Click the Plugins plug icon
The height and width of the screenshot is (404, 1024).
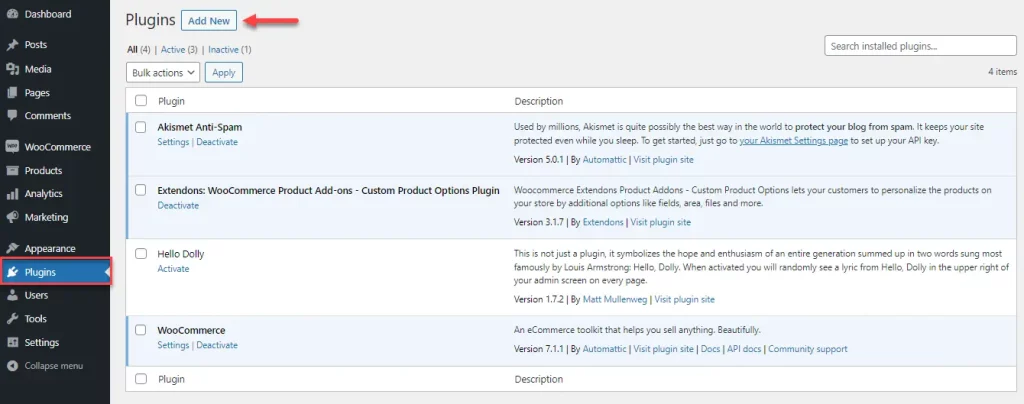click(12, 272)
